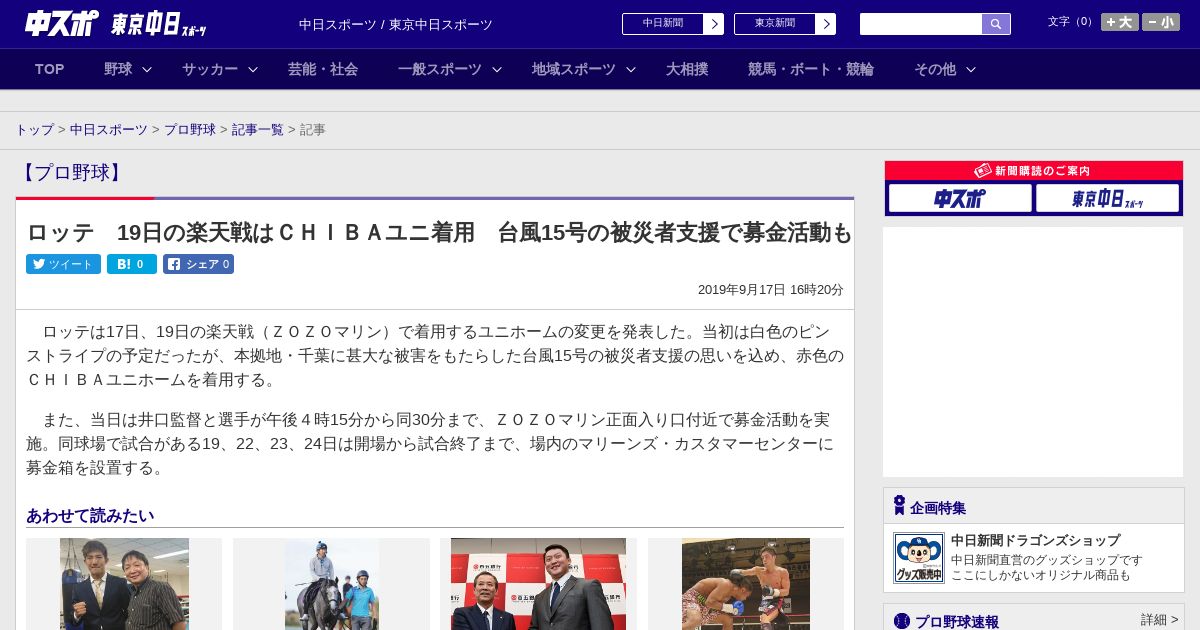Viewport: 1200px width, 630px height.
Task: Click the 【プロ野球】 category heading
Action: 72,172
